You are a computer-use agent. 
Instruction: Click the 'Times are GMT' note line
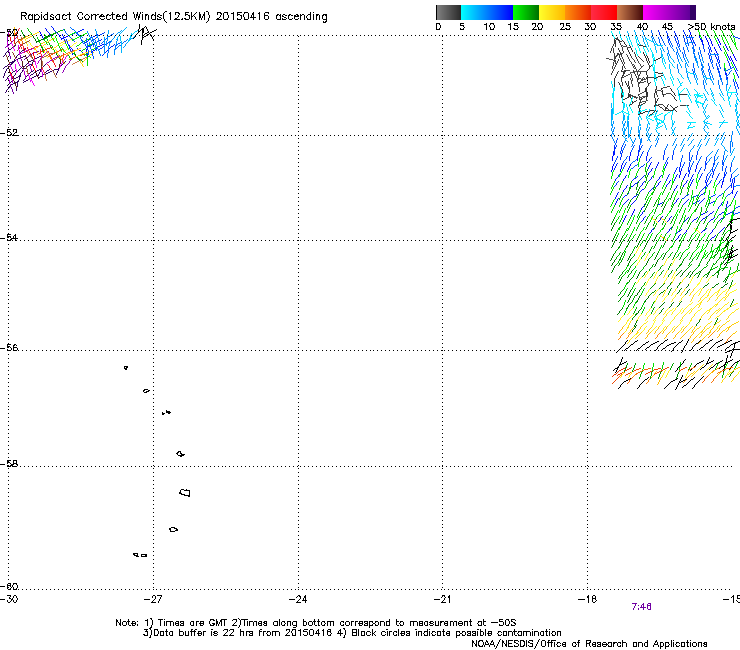tap(316, 623)
